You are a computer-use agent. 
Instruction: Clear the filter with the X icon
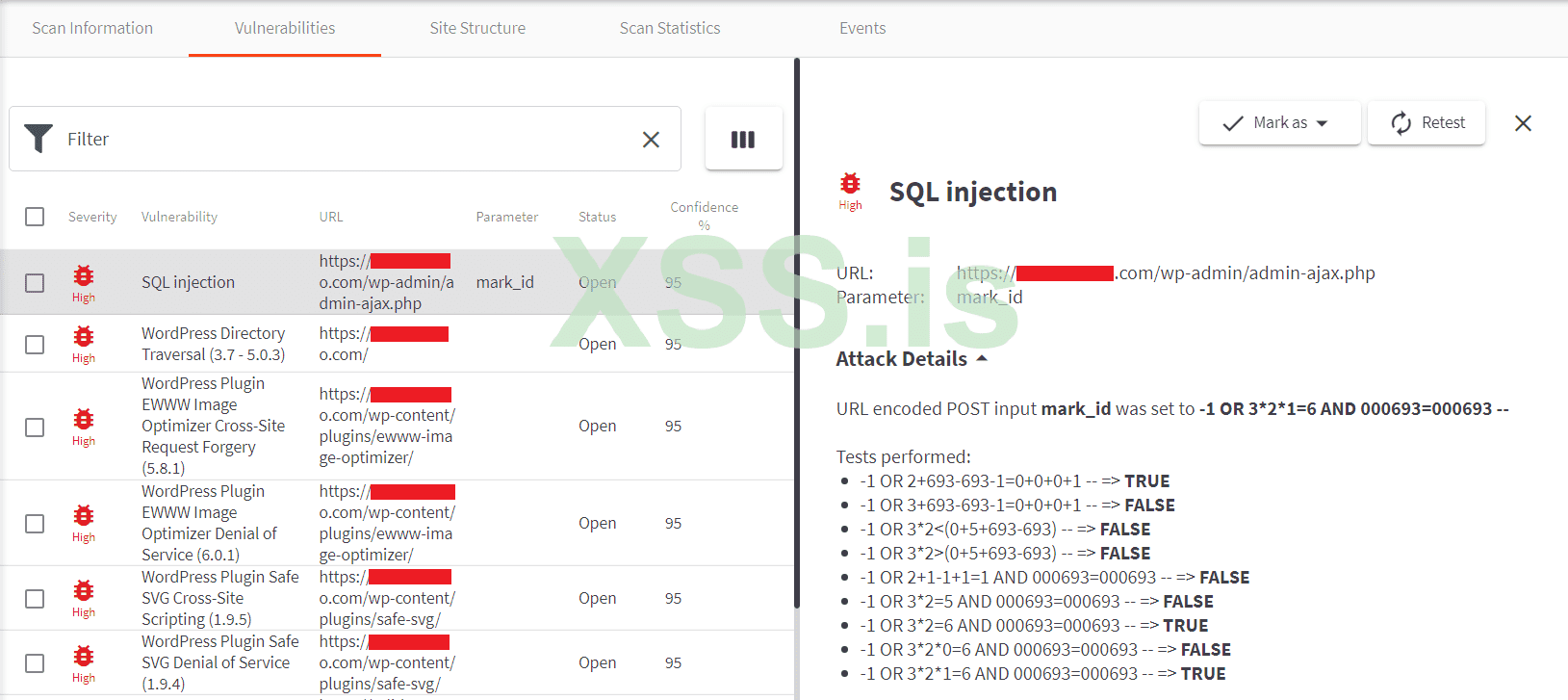(x=651, y=140)
